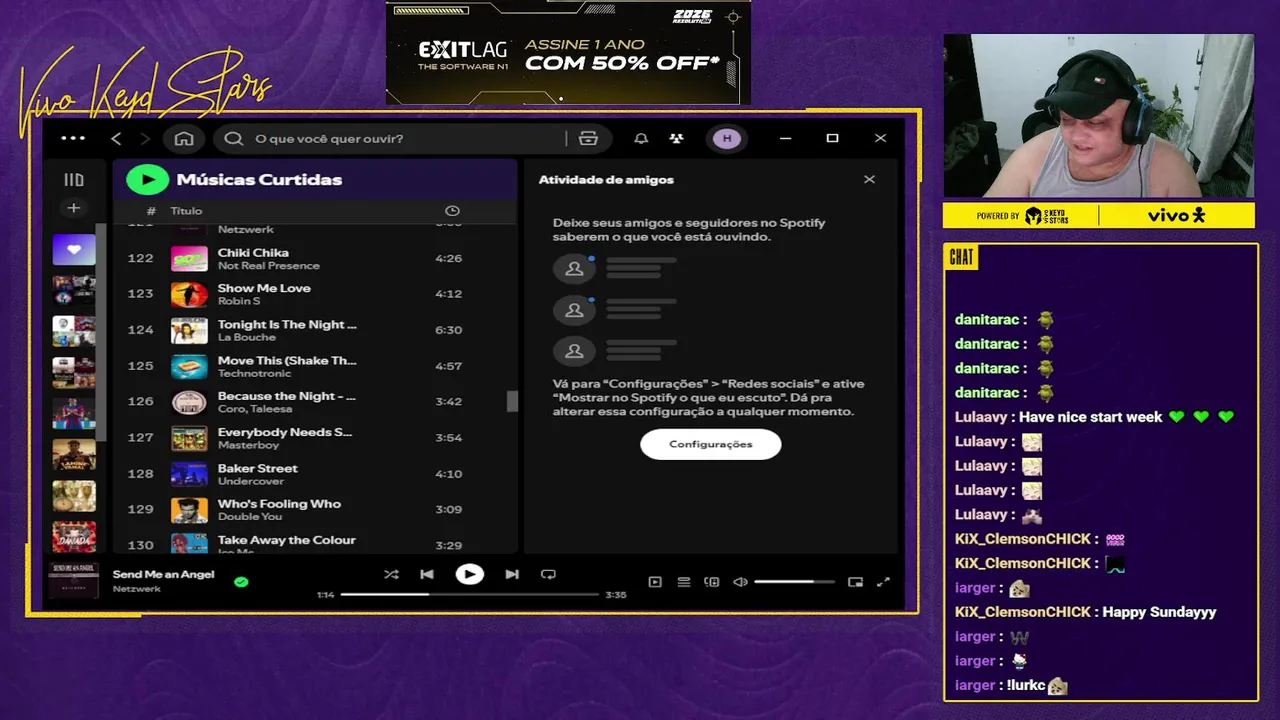Viewport: 1280px width, 720px height.
Task: Open Liked Songs heart playlist in sidebar
Action: pyautogui.click(x=74, y=249)
